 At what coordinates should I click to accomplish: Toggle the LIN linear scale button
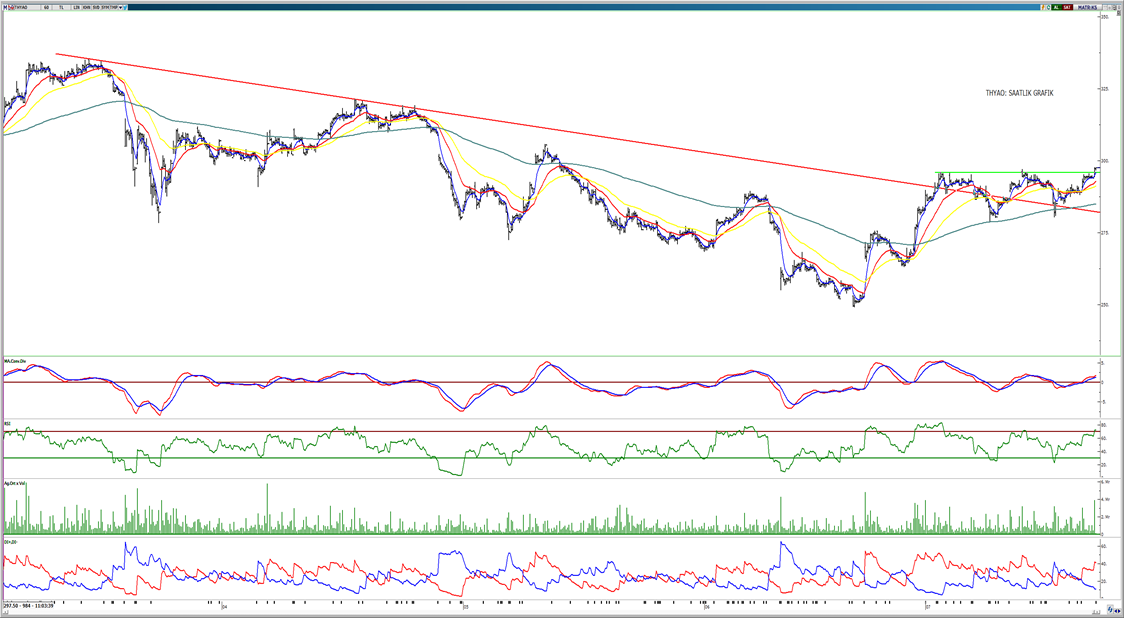pos(76,7)
